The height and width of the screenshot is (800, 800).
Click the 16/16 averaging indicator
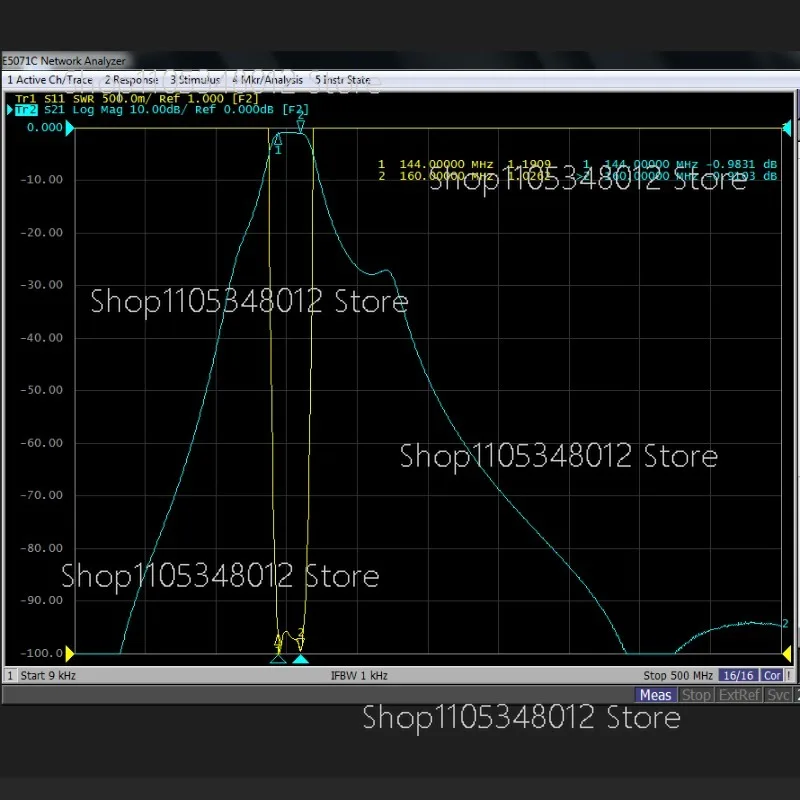[x=738, y=676]
